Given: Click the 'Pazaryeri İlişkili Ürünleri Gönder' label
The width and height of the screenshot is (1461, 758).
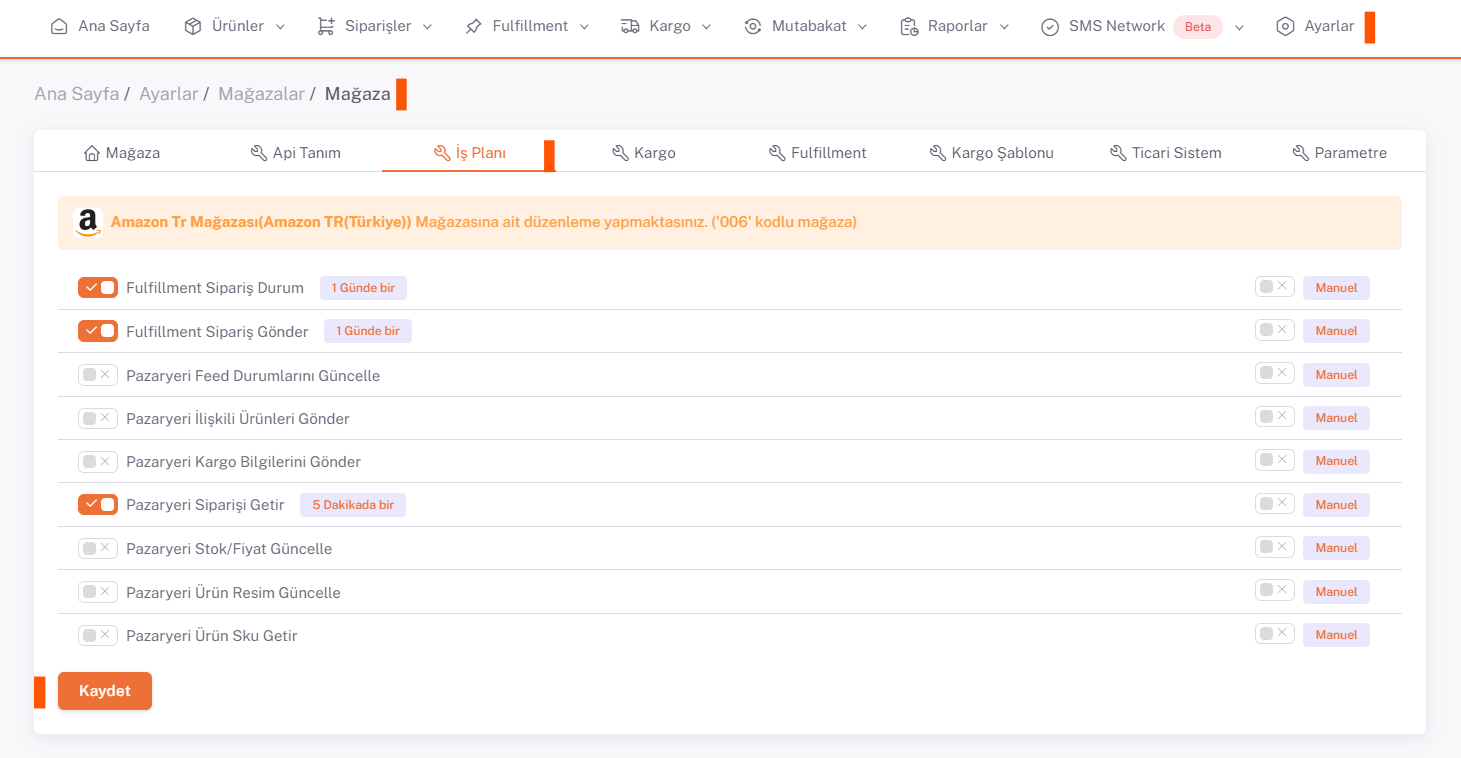Looking at the screenshot, I should [x=238, y=419].
